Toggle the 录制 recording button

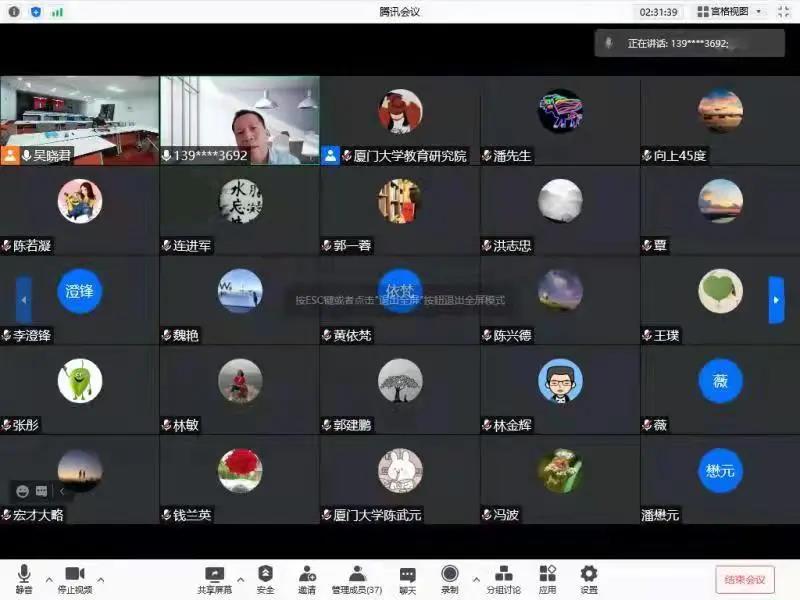pos(450,578)
